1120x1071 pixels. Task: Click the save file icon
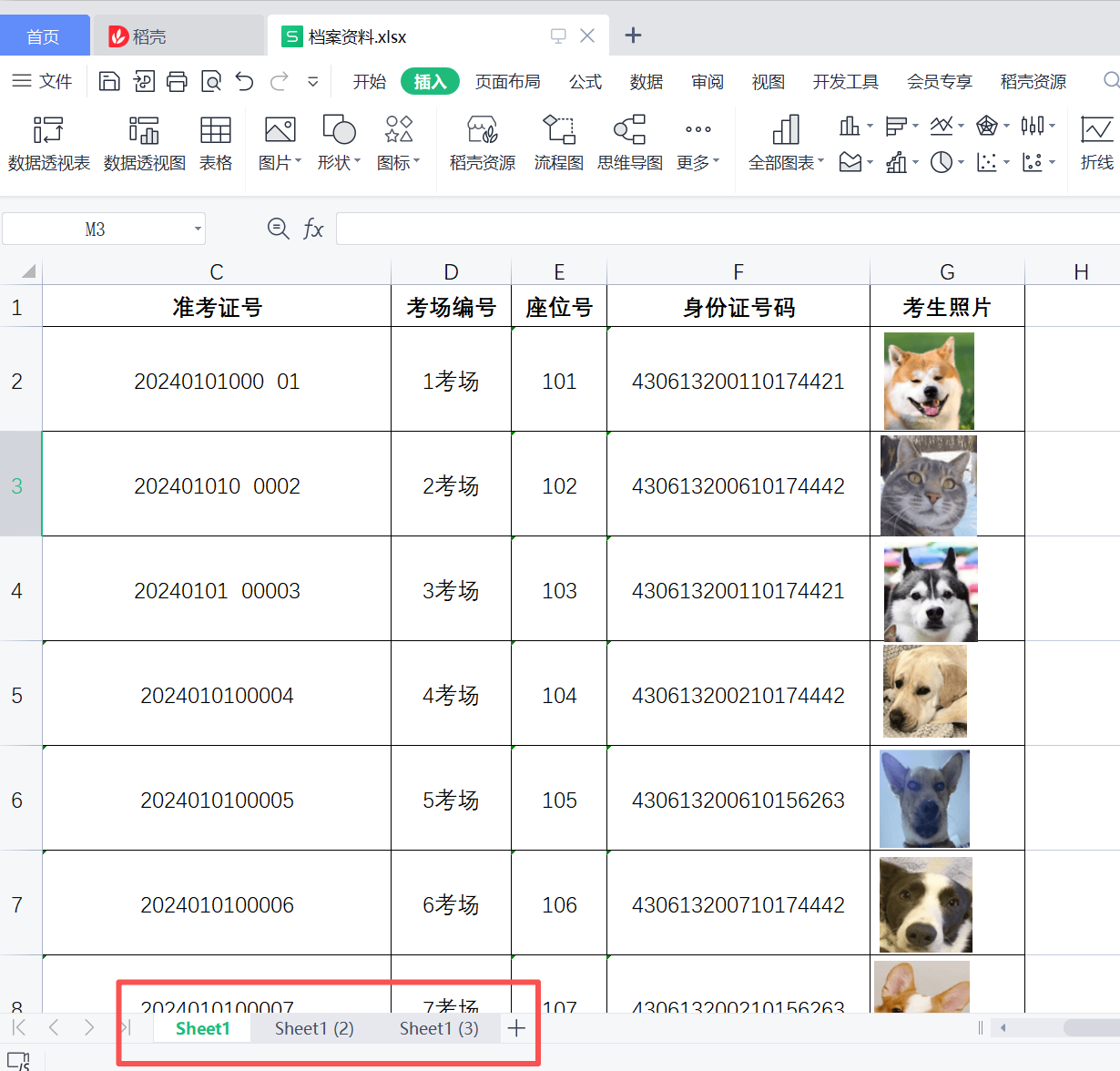pos(109,82)
